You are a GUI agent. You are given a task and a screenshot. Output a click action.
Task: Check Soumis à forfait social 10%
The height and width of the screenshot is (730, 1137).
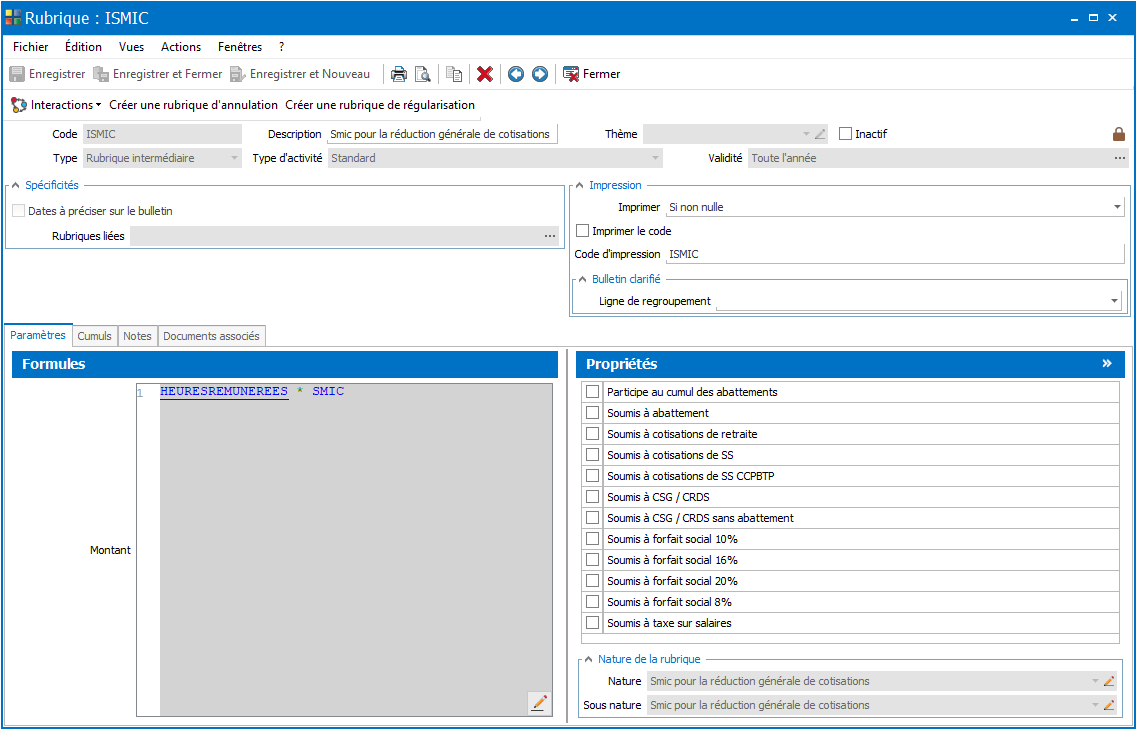[592, 539]
